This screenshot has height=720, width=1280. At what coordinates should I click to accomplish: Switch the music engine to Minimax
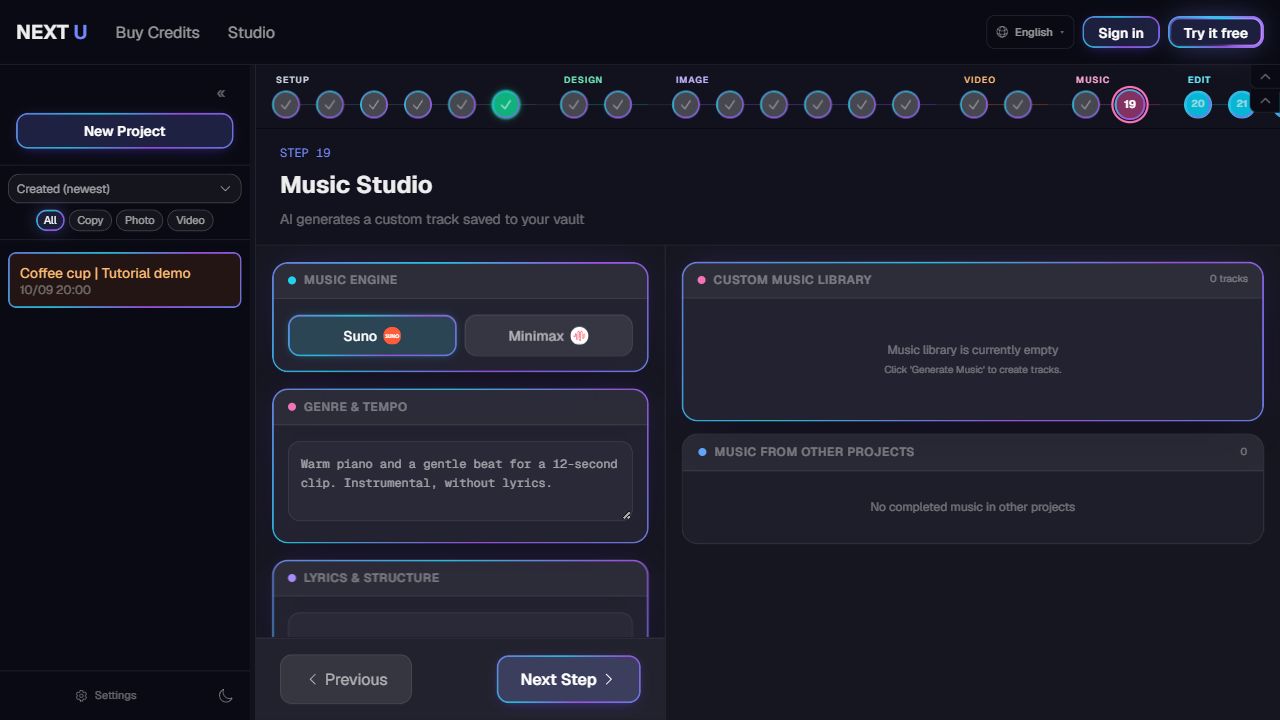(549, 336)
